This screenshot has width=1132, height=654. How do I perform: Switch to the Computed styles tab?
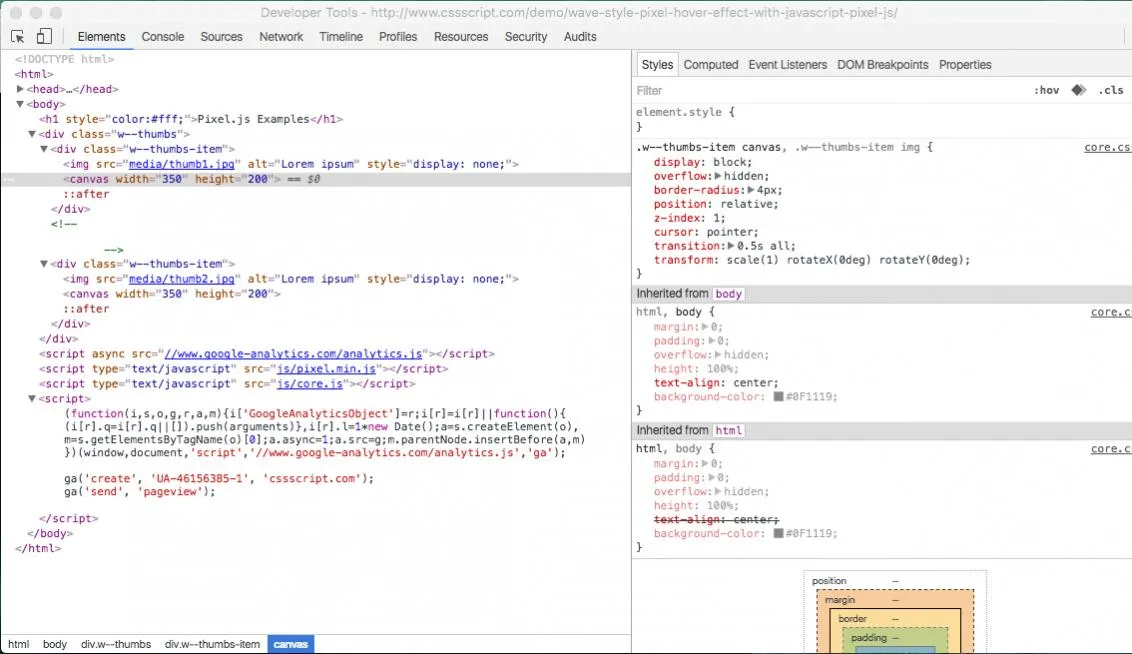(x=710, y=65)
